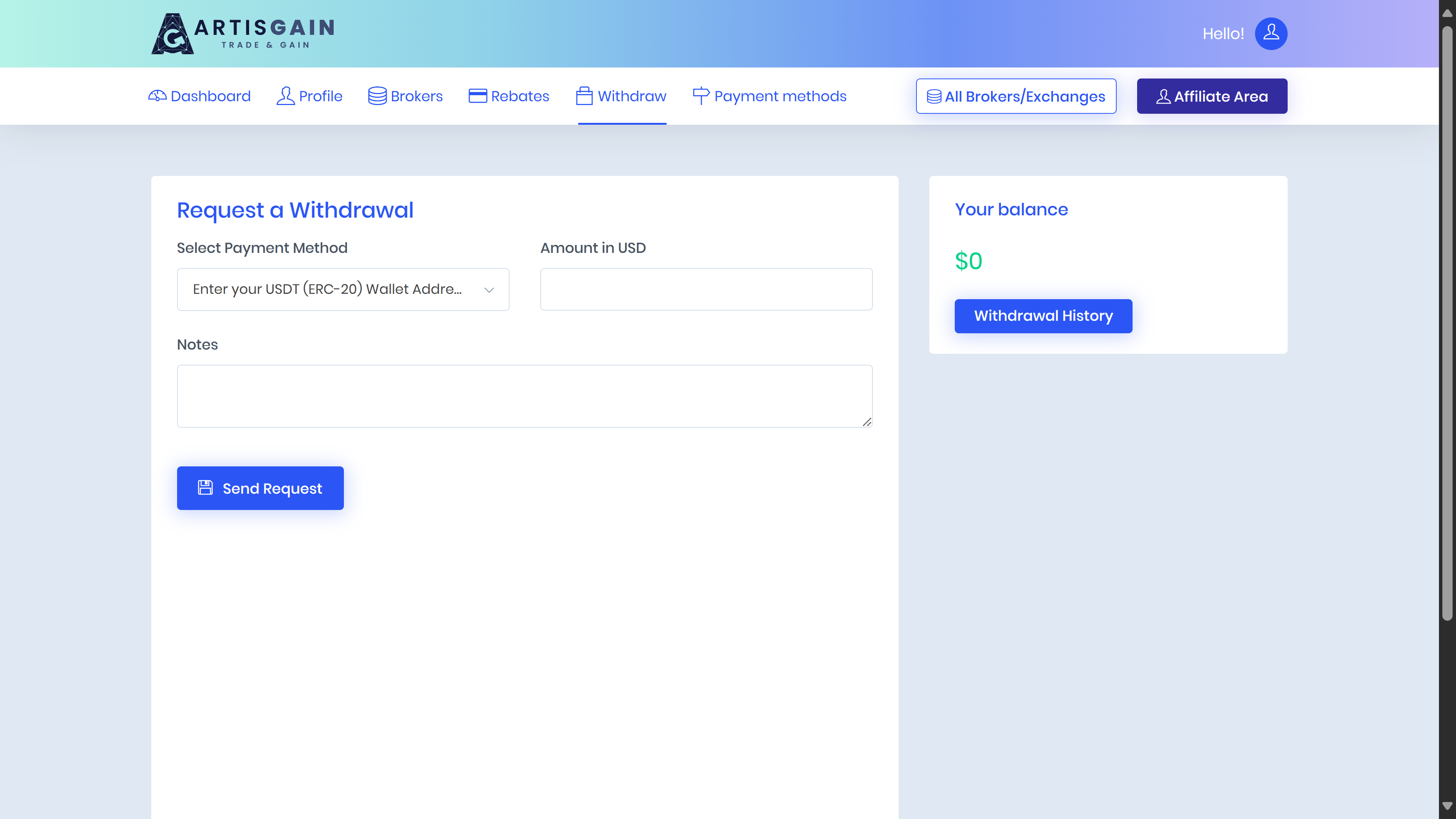This screenshot has height=819, width=1456.
Task: Click the ArtisGain logo
Action: [x=243, y=33]
